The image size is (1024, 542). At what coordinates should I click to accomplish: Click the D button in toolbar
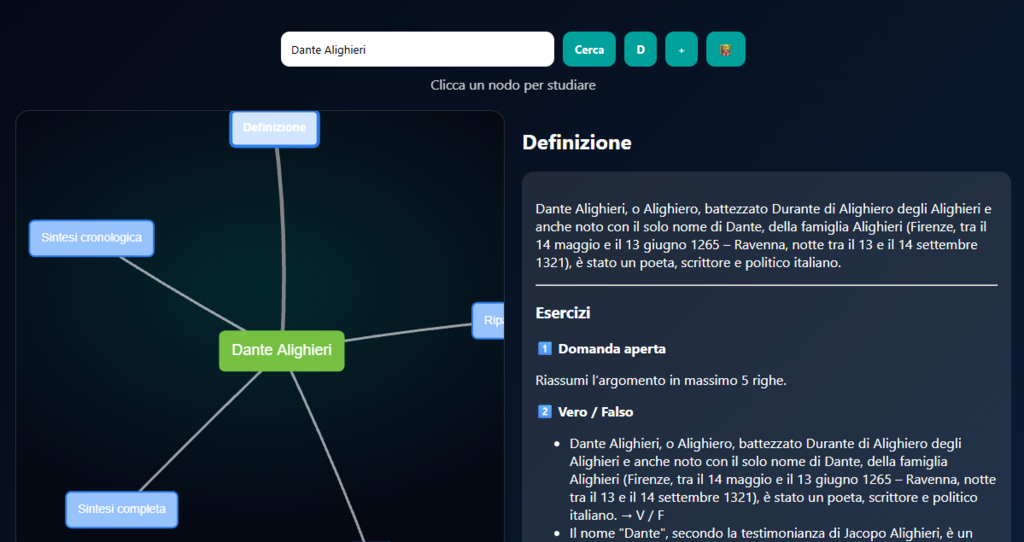pos(640,49)
